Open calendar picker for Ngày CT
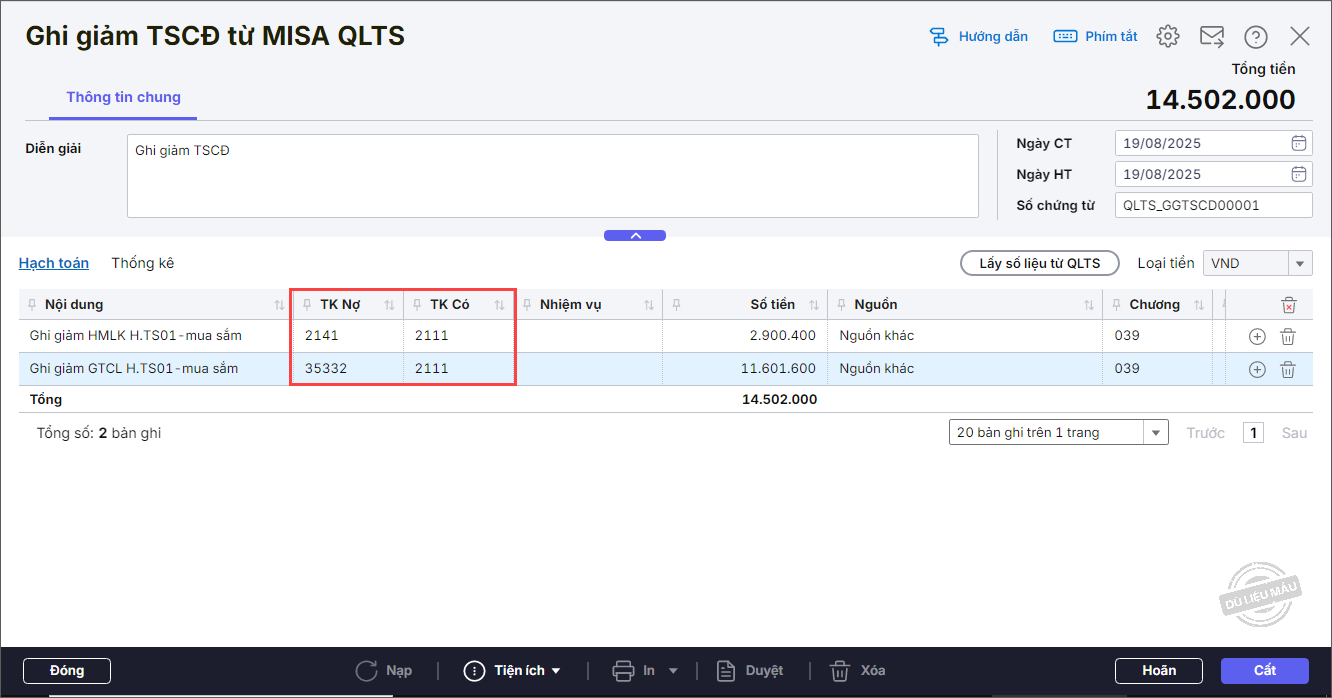The height and width of the screenshot is (698, 1332). pos(1299,143)
